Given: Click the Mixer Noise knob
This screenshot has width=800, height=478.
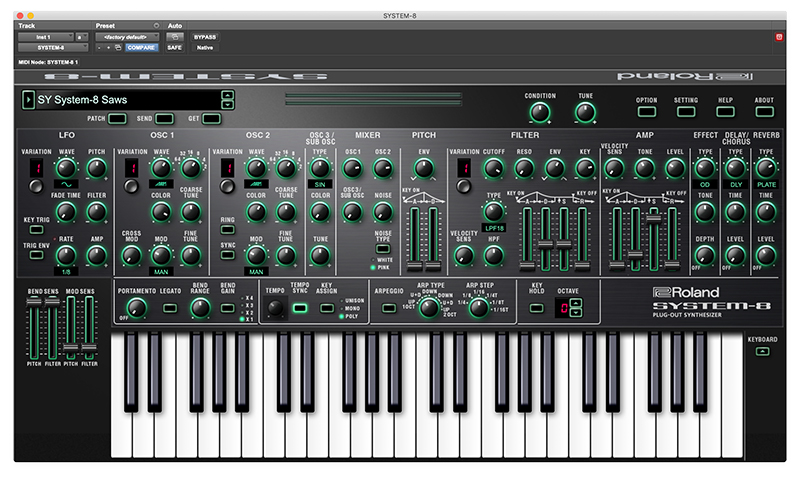Looking at the screenshot, I should click(383, 212).
